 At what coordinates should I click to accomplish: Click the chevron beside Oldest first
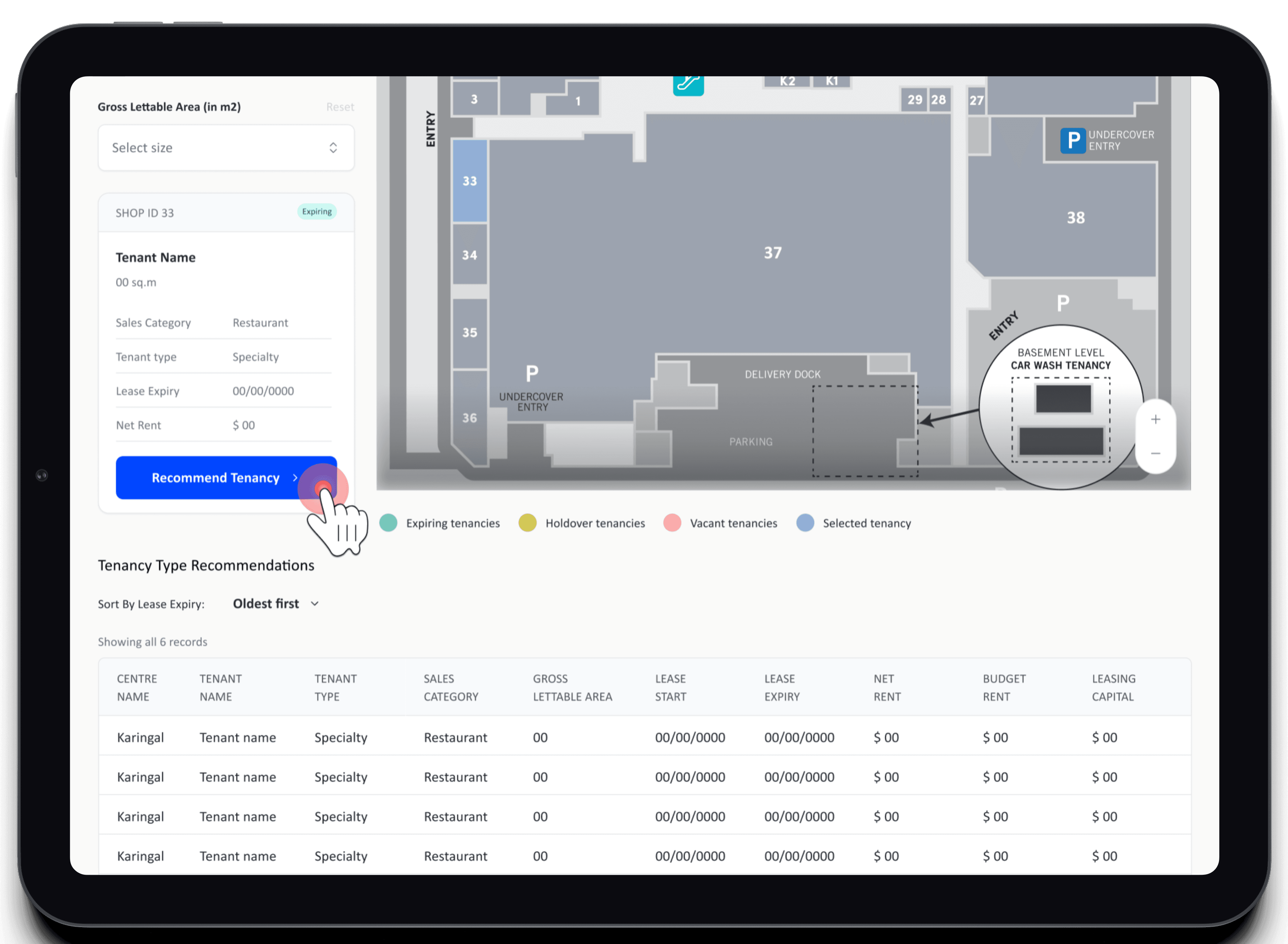point(315,604)
